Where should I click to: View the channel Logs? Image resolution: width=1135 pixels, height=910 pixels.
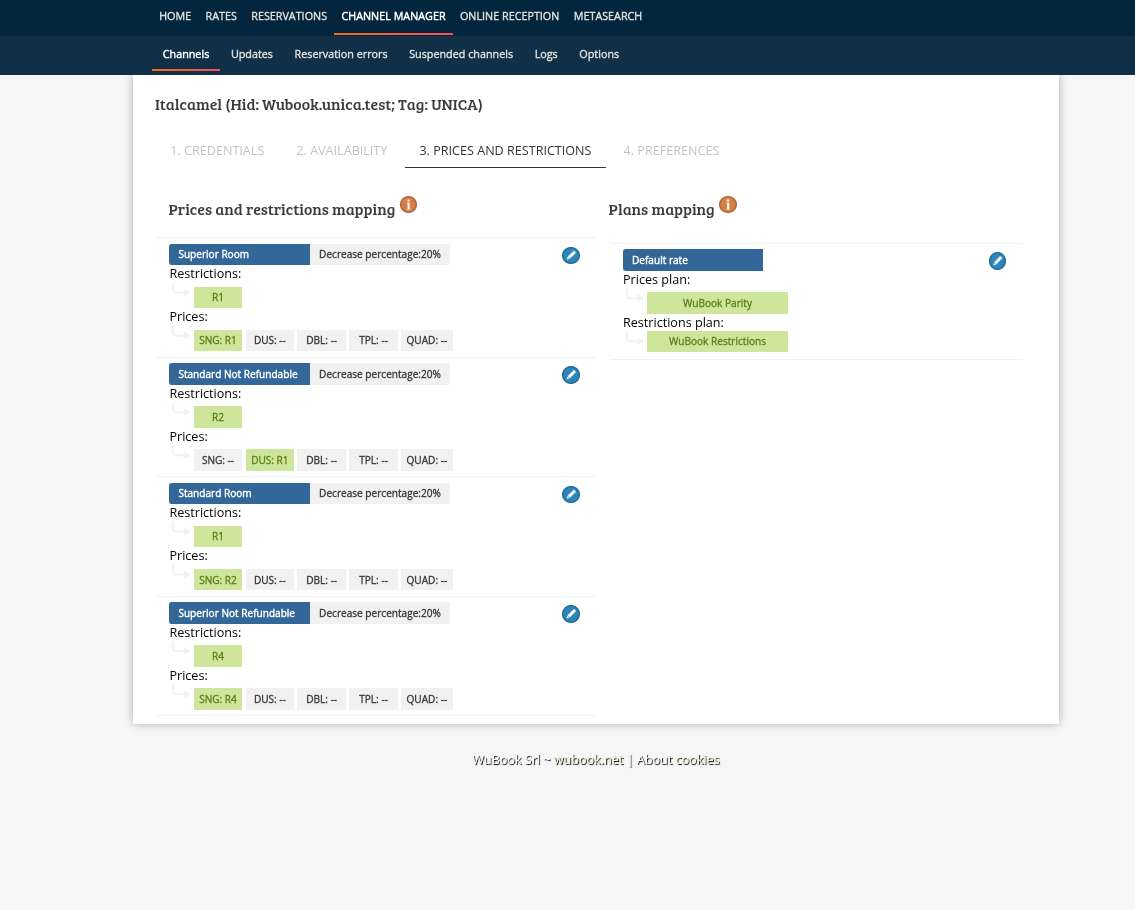point(546,54)
